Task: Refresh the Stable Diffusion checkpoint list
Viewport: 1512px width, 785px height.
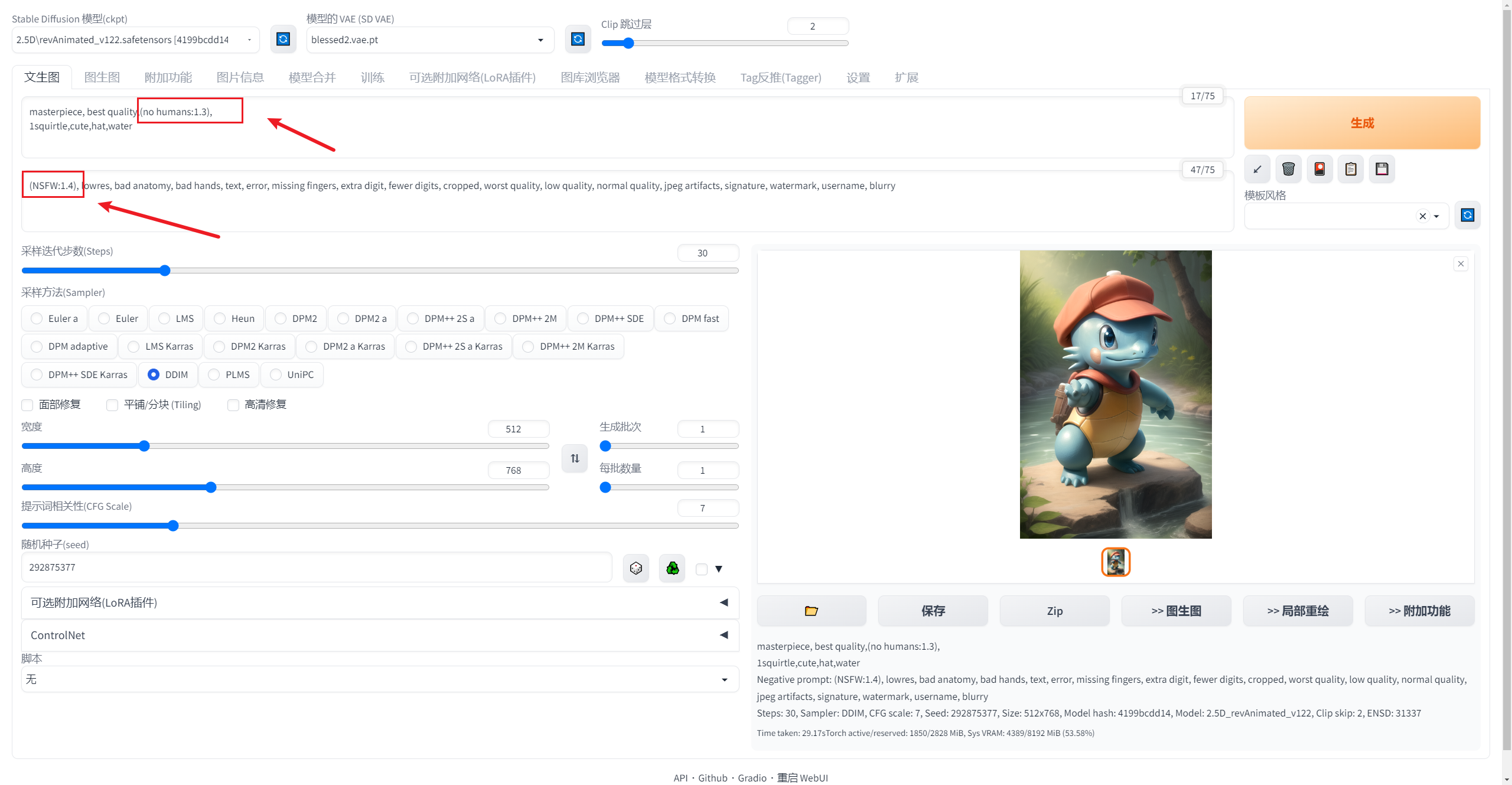Action: [283, 39]
